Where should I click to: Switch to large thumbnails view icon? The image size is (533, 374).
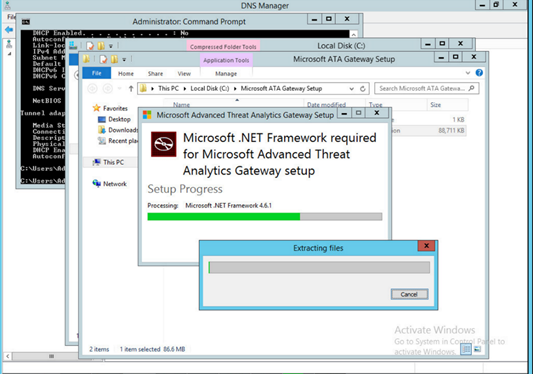478,349
